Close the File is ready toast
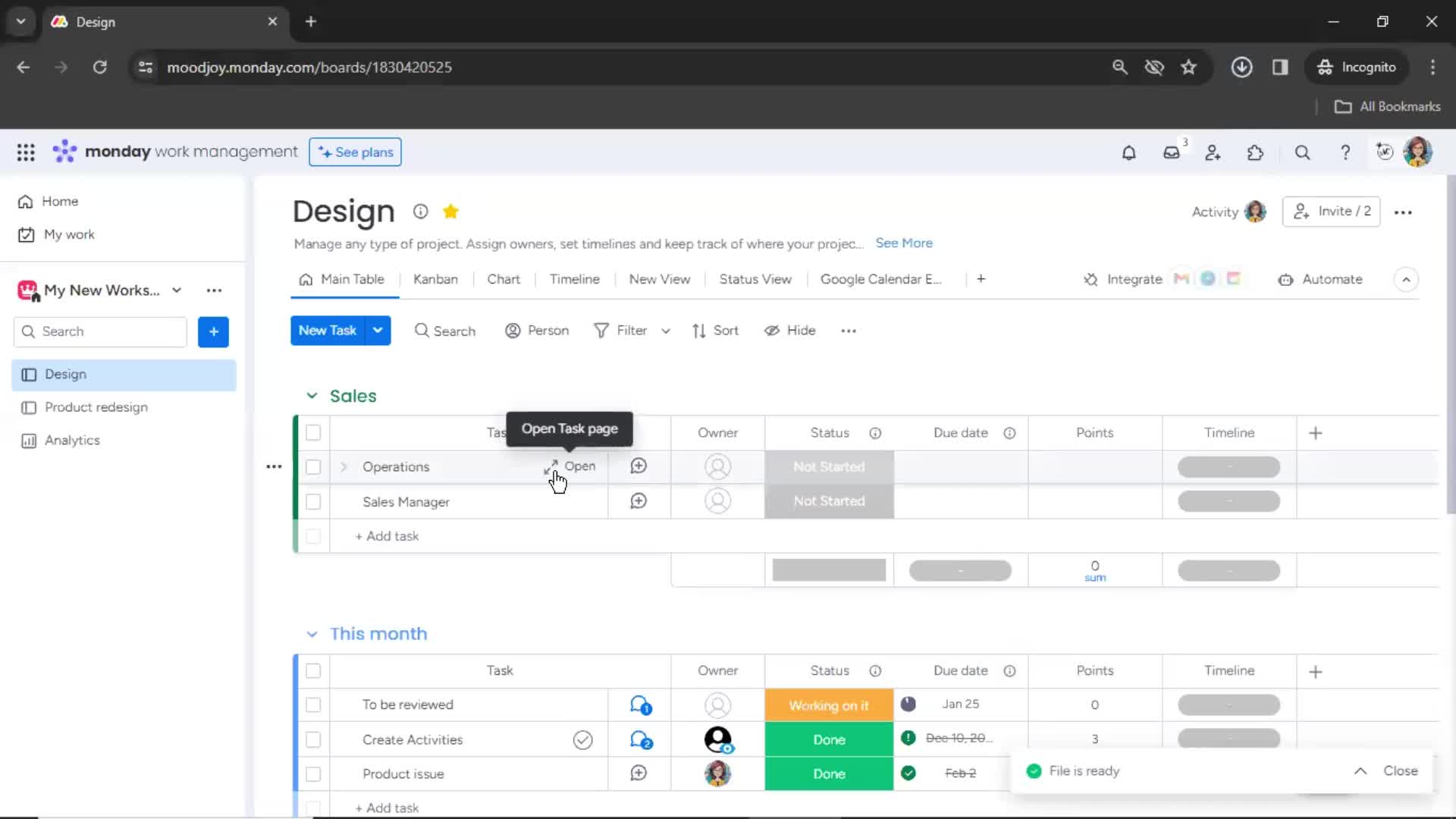The width and height of the screenshot is (1456, 819). pos(1400,771)
